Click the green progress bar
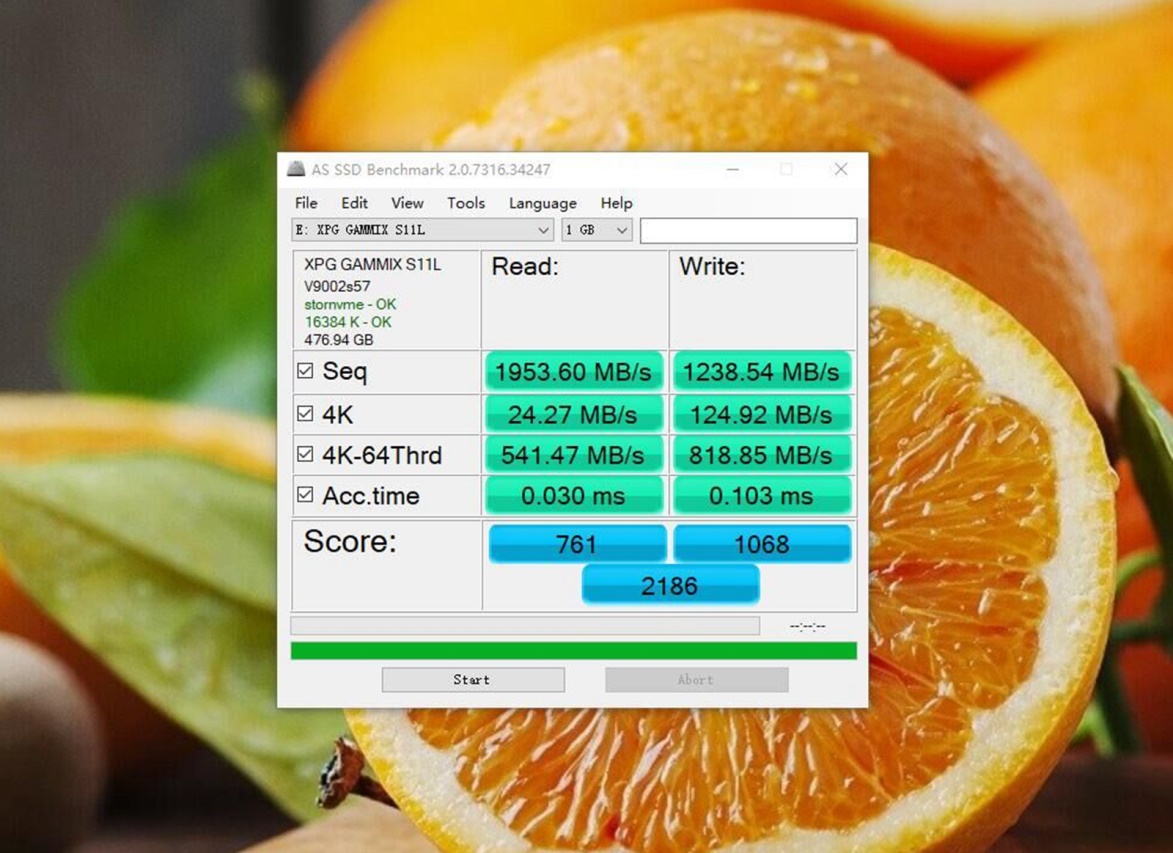This screenshot has width=1173, height=853. (573, 651)
